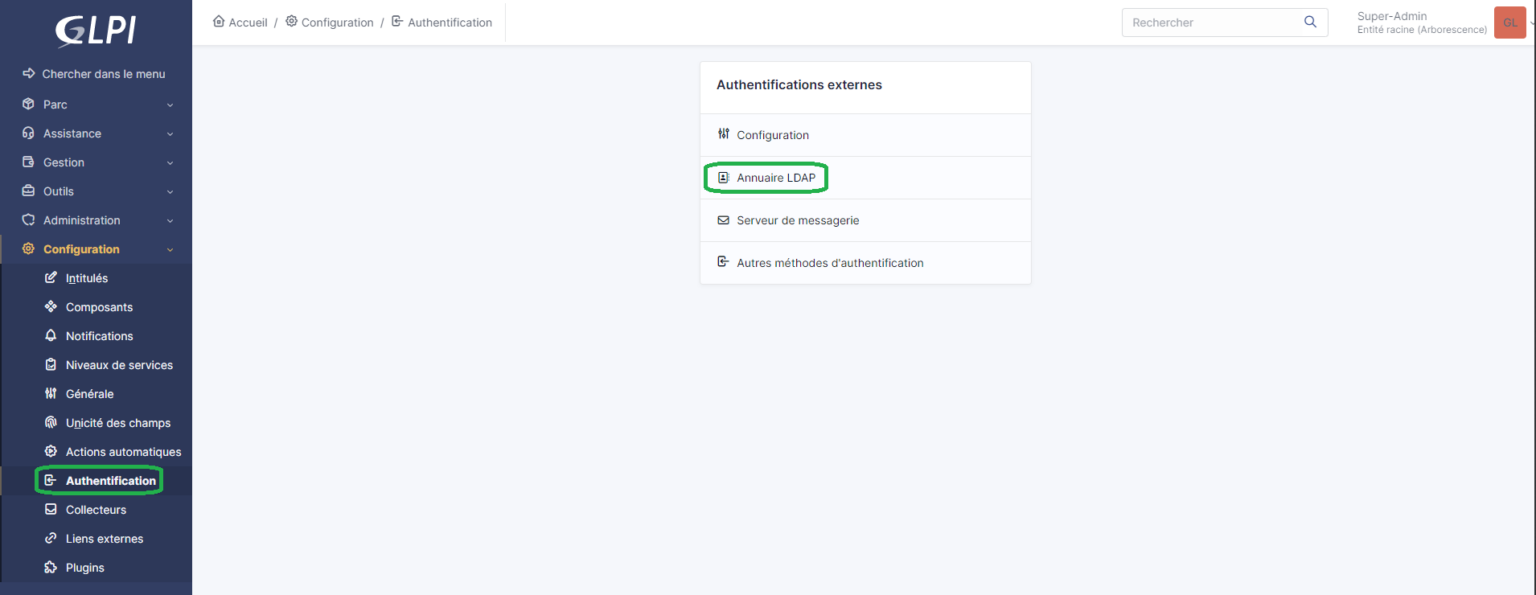Open the Annuaire LDAP link
The image size is (1536, 595).
[775, 177]
